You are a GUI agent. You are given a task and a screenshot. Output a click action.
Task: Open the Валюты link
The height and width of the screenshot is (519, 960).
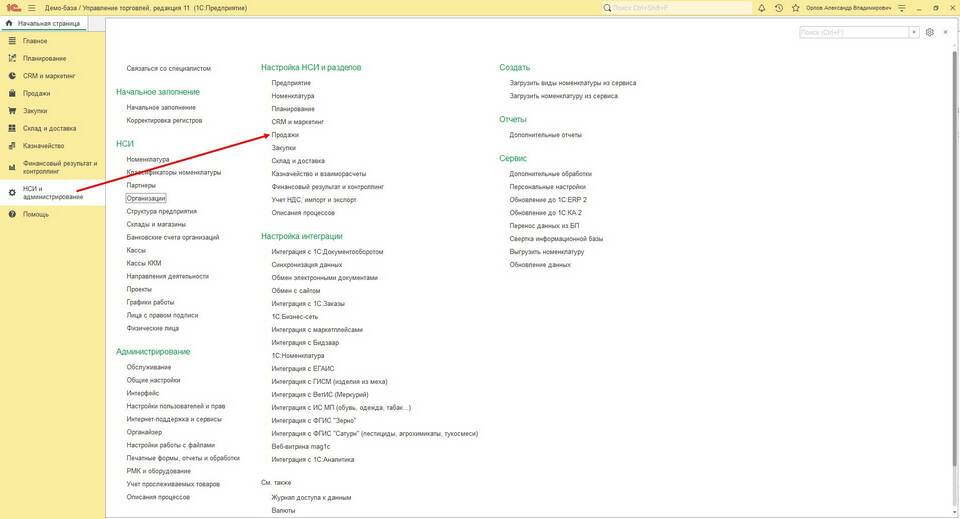tap(283, 510)
